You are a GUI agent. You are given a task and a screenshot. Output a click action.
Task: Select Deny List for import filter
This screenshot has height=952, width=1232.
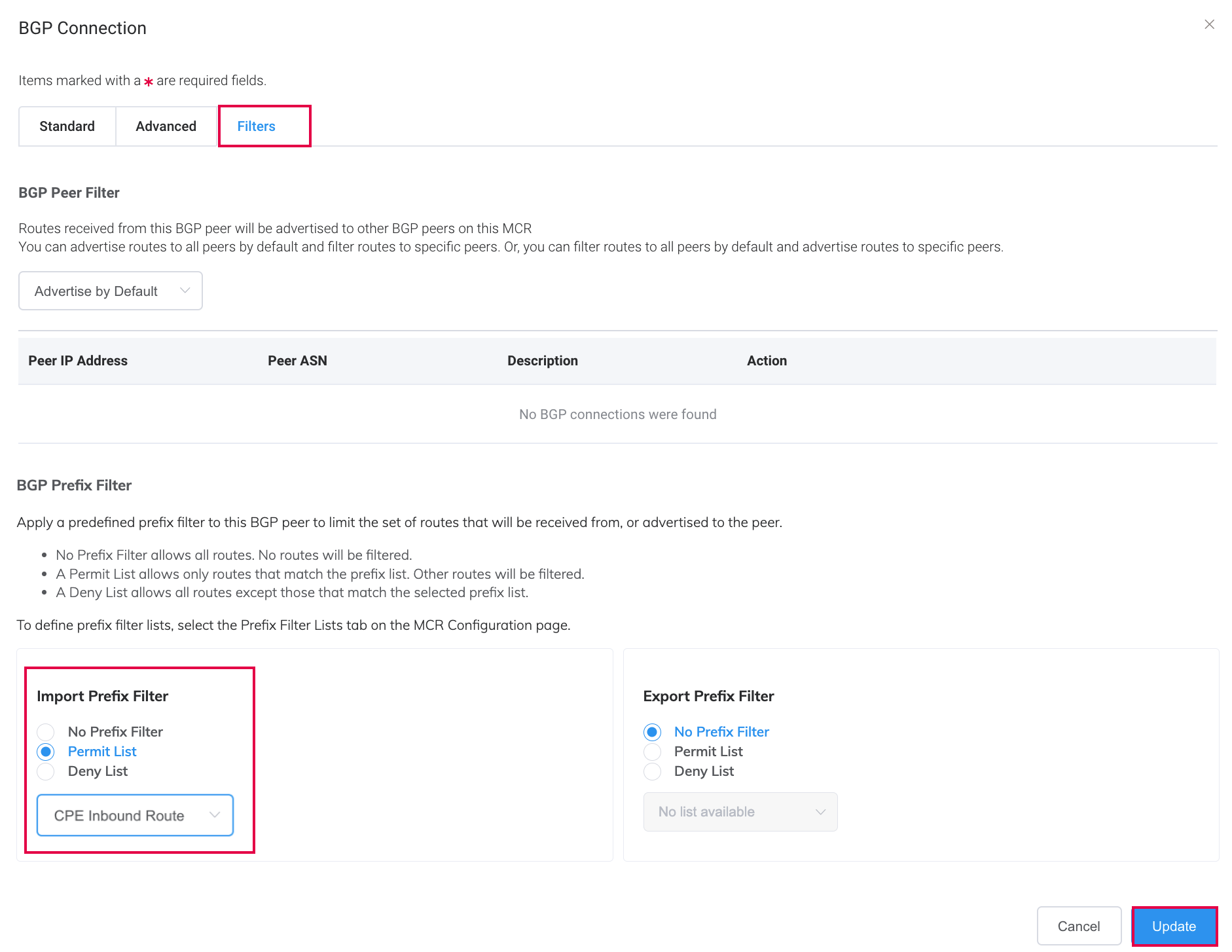click(45, 771)
